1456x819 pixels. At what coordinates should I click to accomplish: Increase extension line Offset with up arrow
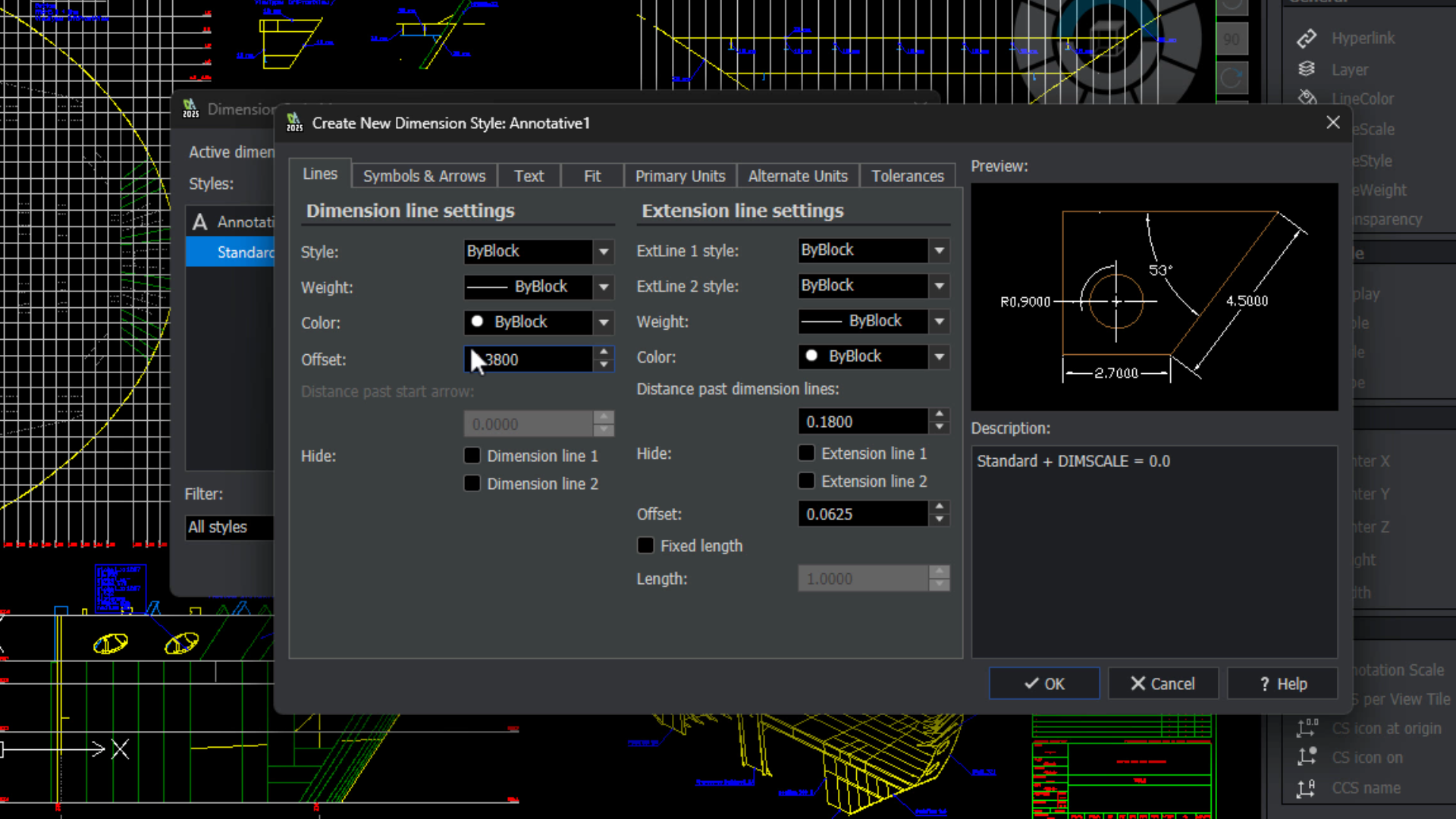pyautogui.click(x=940, y=507)
